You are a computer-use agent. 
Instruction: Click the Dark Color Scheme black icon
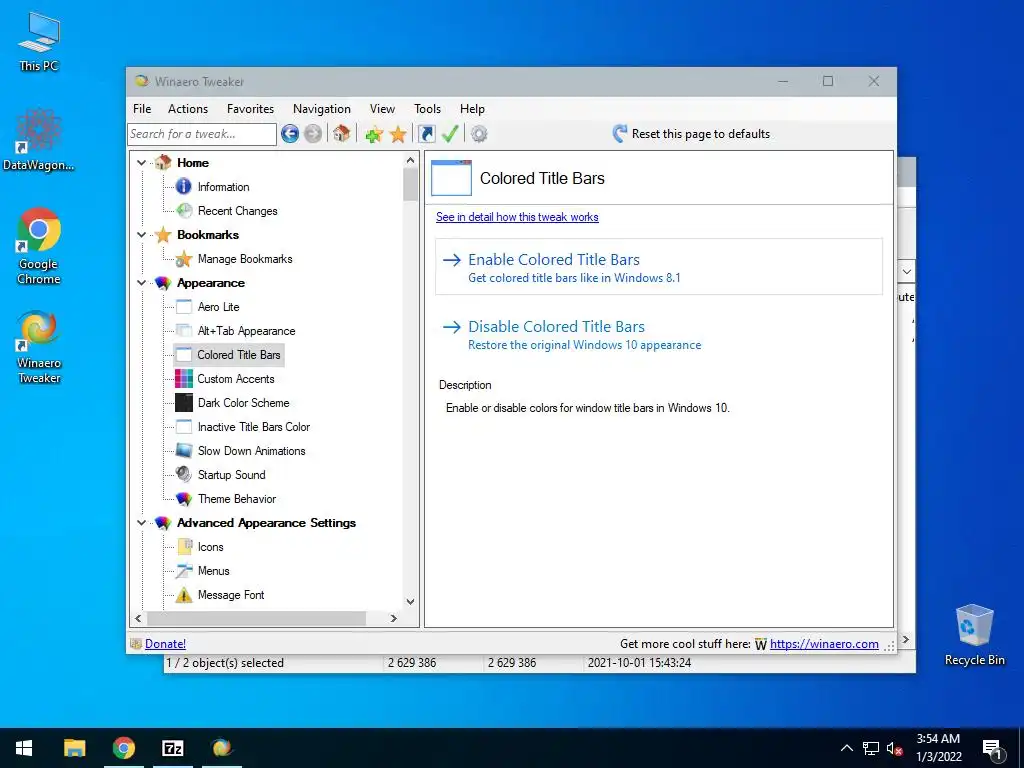pos(184,403)
